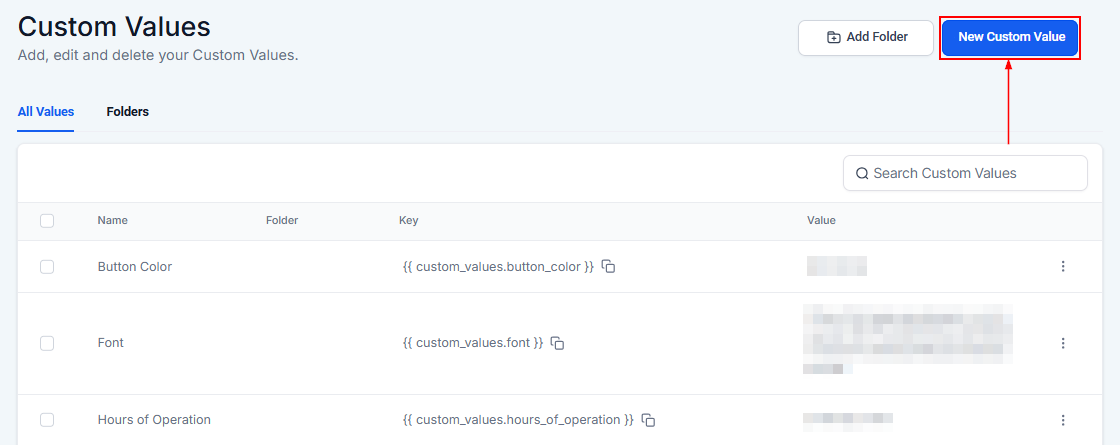Viewport: 1120px width, 445px height.
Task: Click the Name column header
Action: [x=113, y=221]
